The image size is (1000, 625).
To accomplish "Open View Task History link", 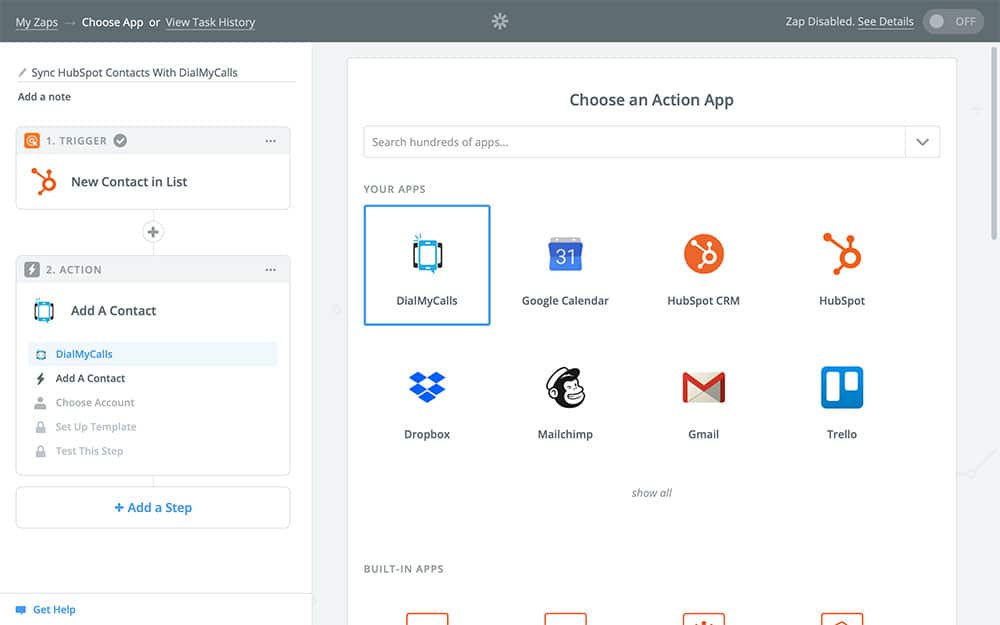I will (210, 22).
